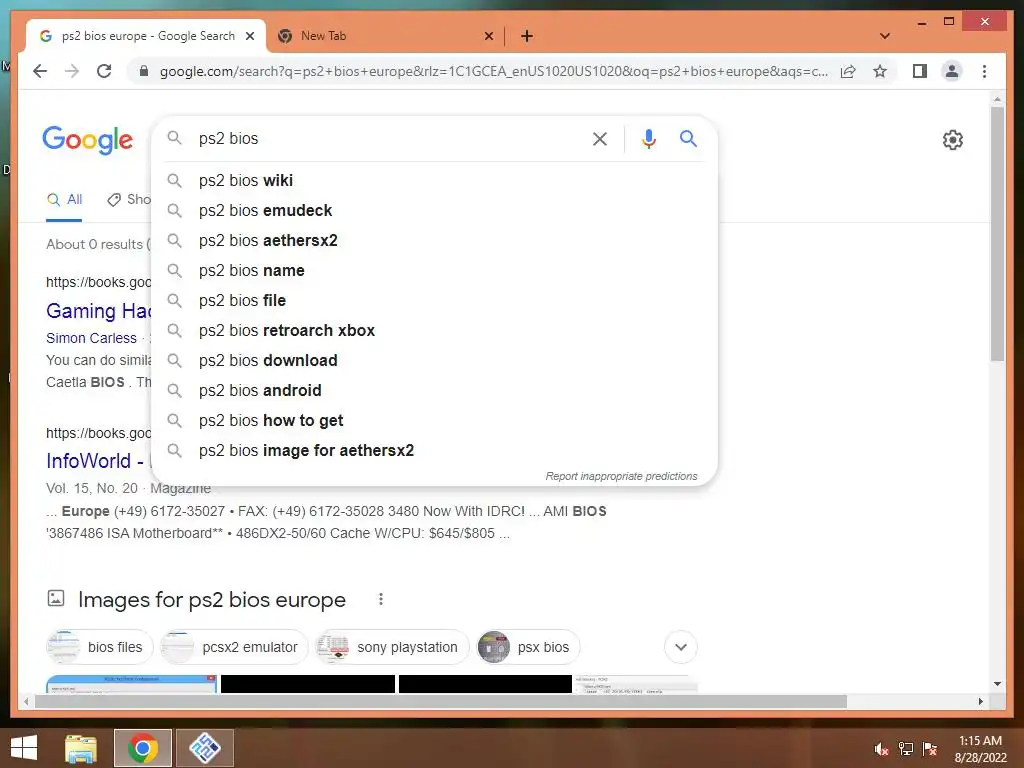
Task: Click the horizontal scrollbar right arrow
Action: tap(980, 701)
